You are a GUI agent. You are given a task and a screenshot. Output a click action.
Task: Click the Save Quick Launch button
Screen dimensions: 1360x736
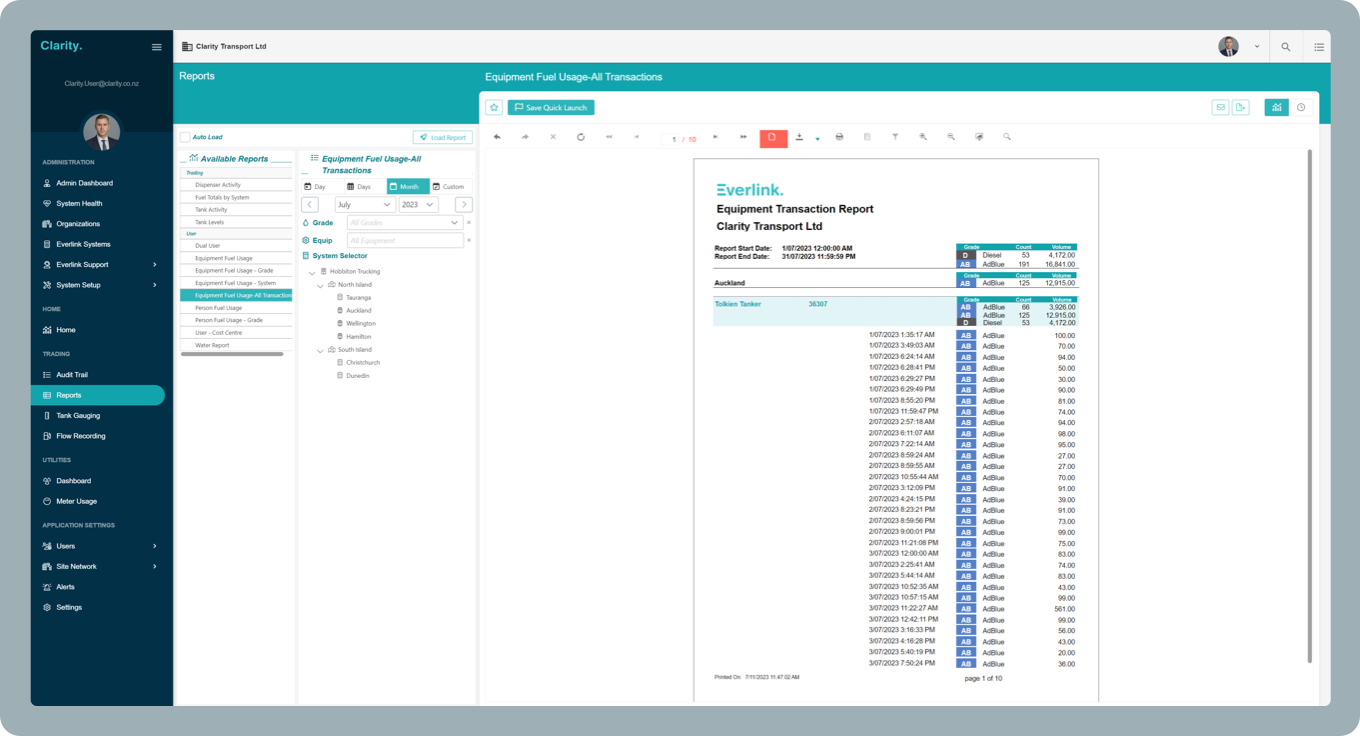click(x=551, y=107)
